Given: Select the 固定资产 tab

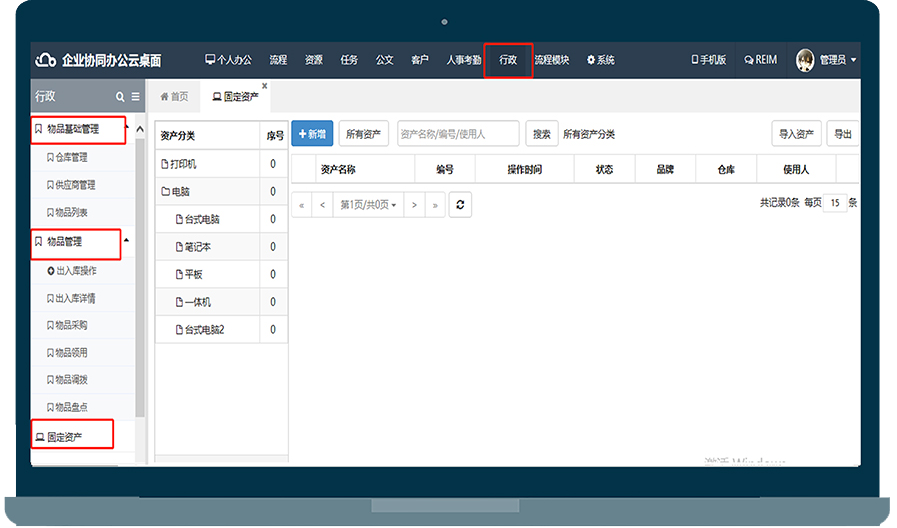Looking at the screenshot, I should pyautogui.click(x=236, y=97).
